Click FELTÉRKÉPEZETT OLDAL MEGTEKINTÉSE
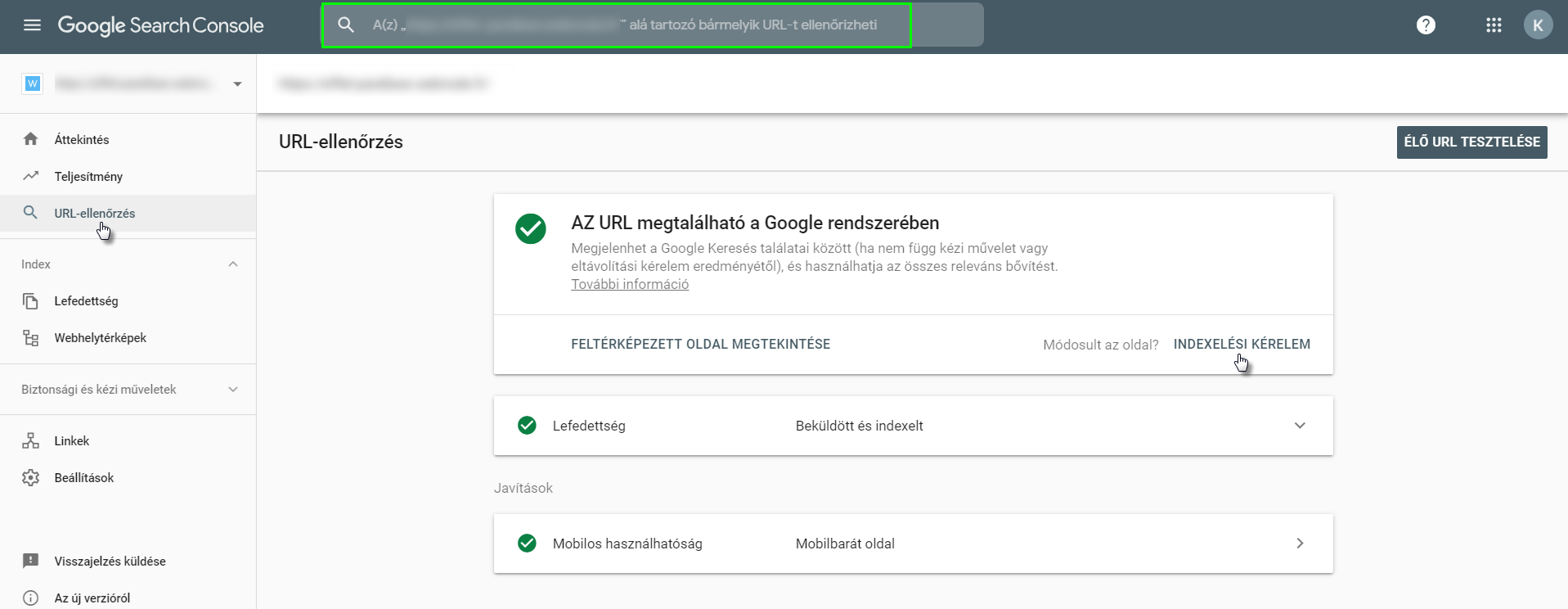This screenshot has height=609, width=1568. click(700, 344)
